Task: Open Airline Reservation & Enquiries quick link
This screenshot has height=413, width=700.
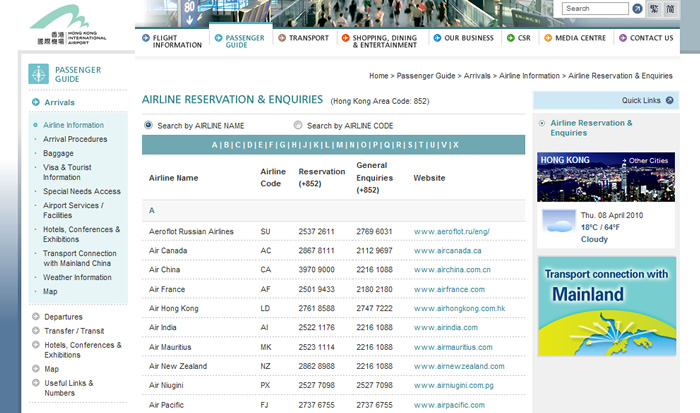Action: (x=591, y=128)
